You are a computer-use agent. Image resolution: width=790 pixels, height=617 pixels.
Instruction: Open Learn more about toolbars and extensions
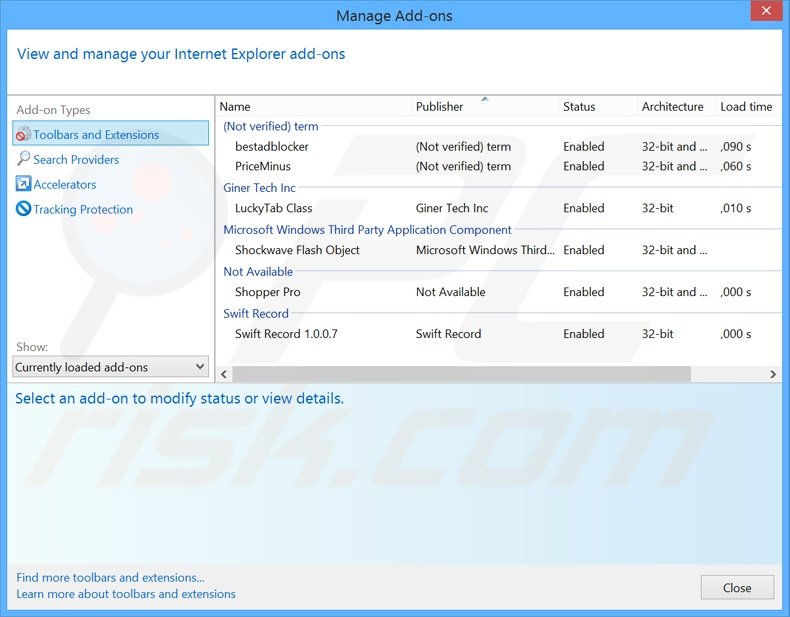pos(126,594)
